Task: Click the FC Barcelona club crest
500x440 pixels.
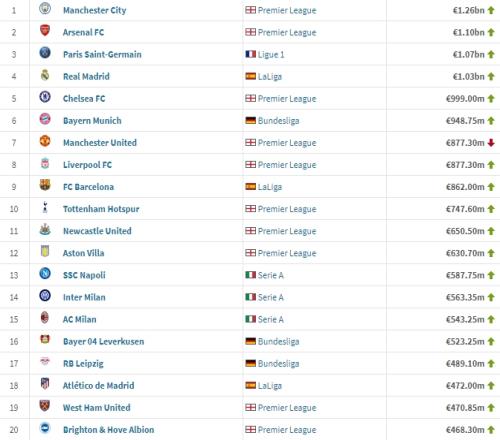Action: [x=45, y=185]
